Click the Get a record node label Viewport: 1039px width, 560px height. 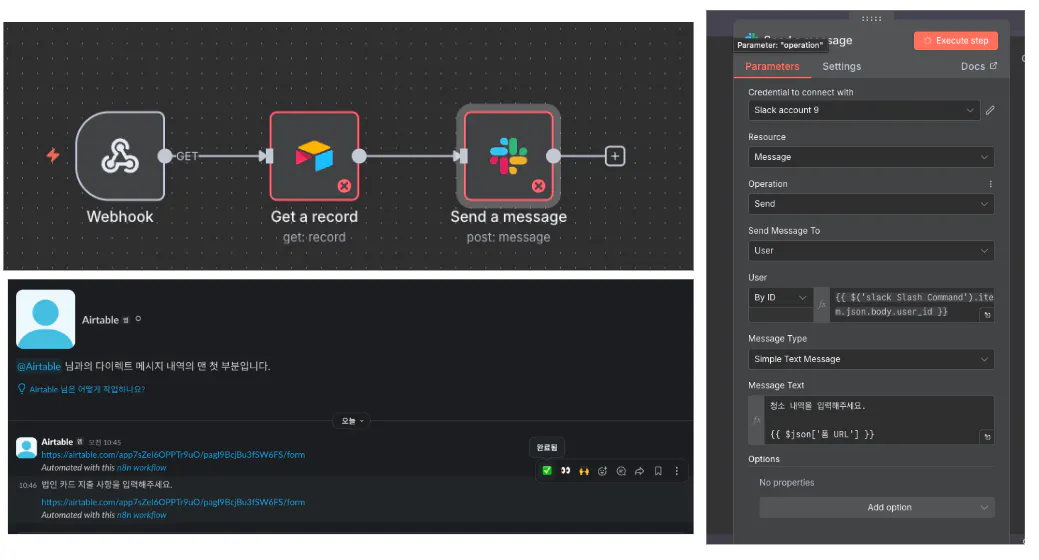pyautogui.click(x=314, y=217)
